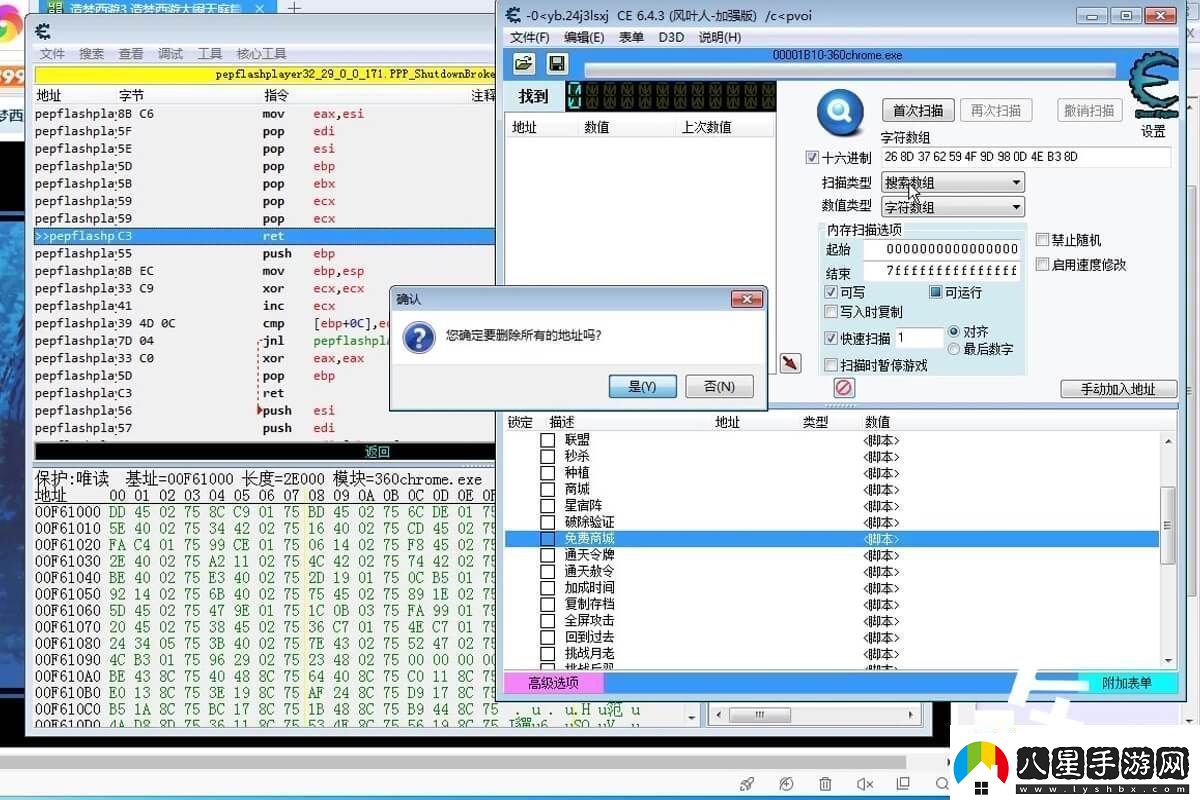
Task: Tick the lock checkbox for 联盟
Action: click(x=547, y=440)
